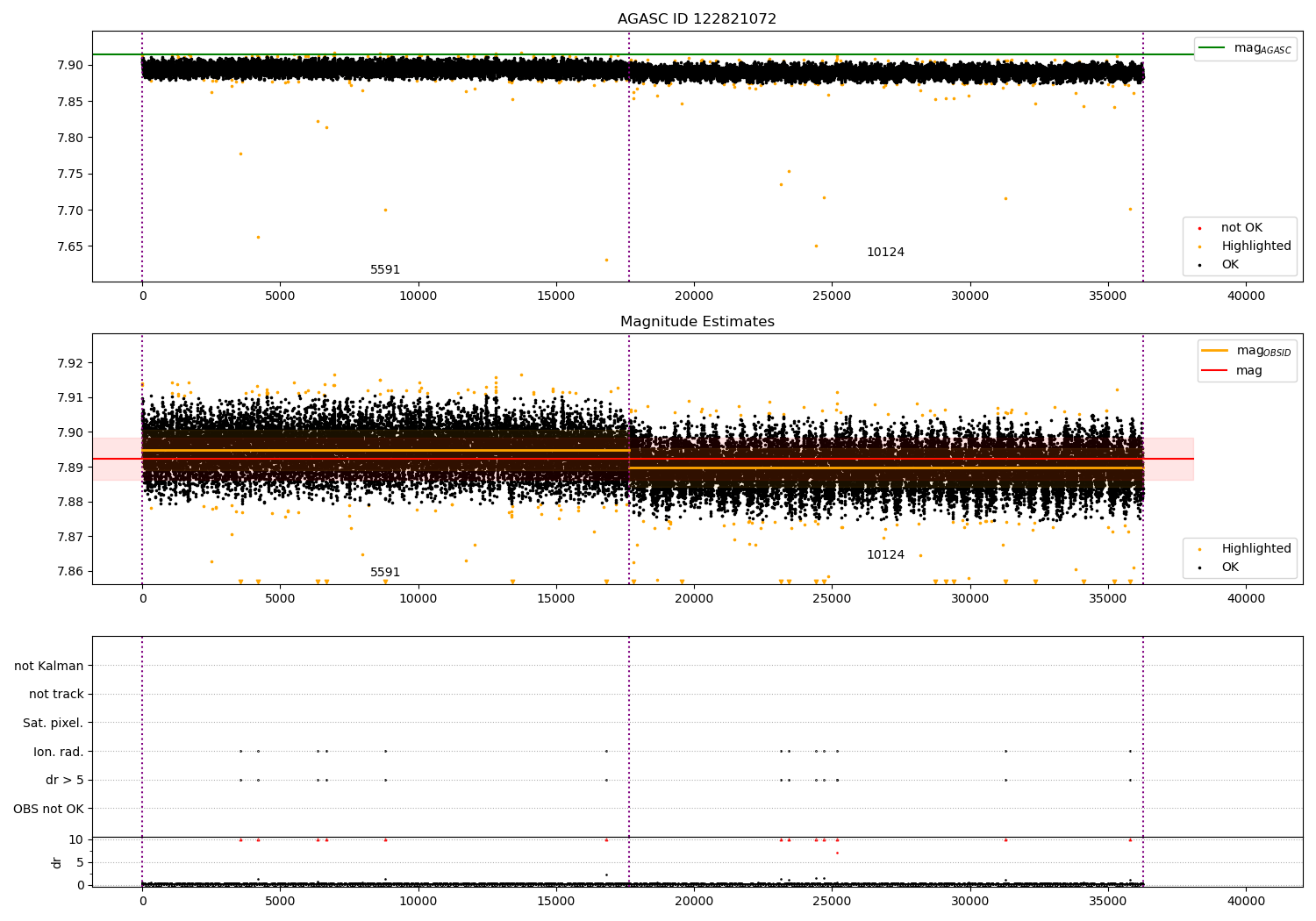The height and width of the screenshot is (921, 1316).
Task: Click the 20000 x-tick under the AGASC plot
Action: click(x=694, y=296)
